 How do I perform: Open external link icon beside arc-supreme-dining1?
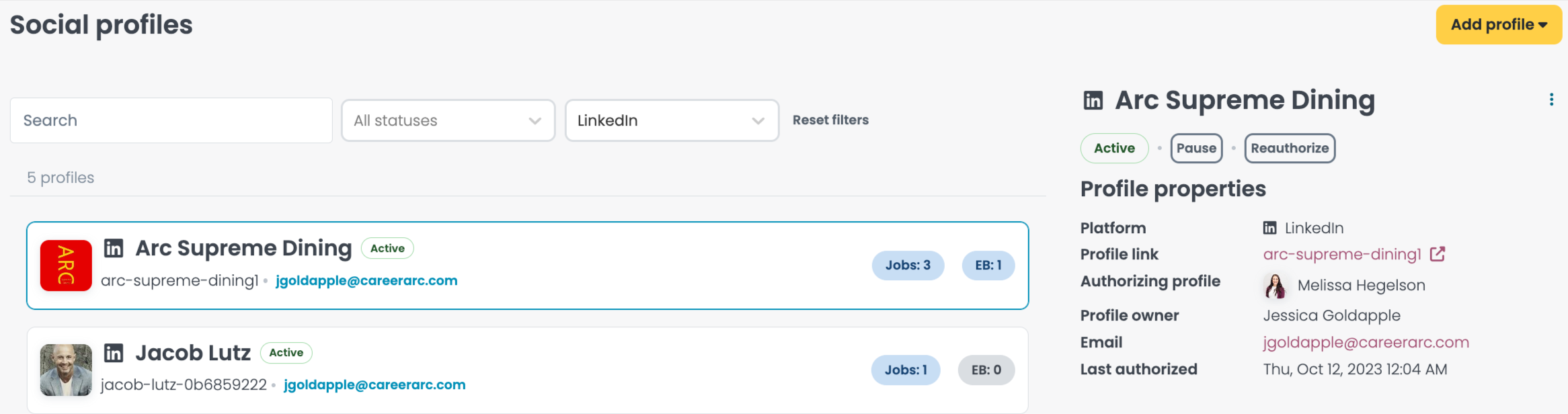pos(1438,254)
